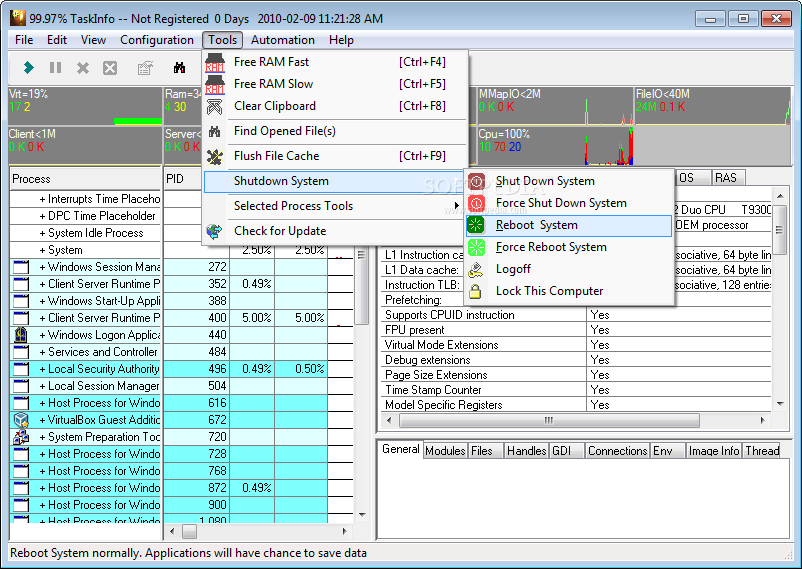Click red power icon for Shut Down System
This screenshot has height=569, width=802.
point(476,181)
